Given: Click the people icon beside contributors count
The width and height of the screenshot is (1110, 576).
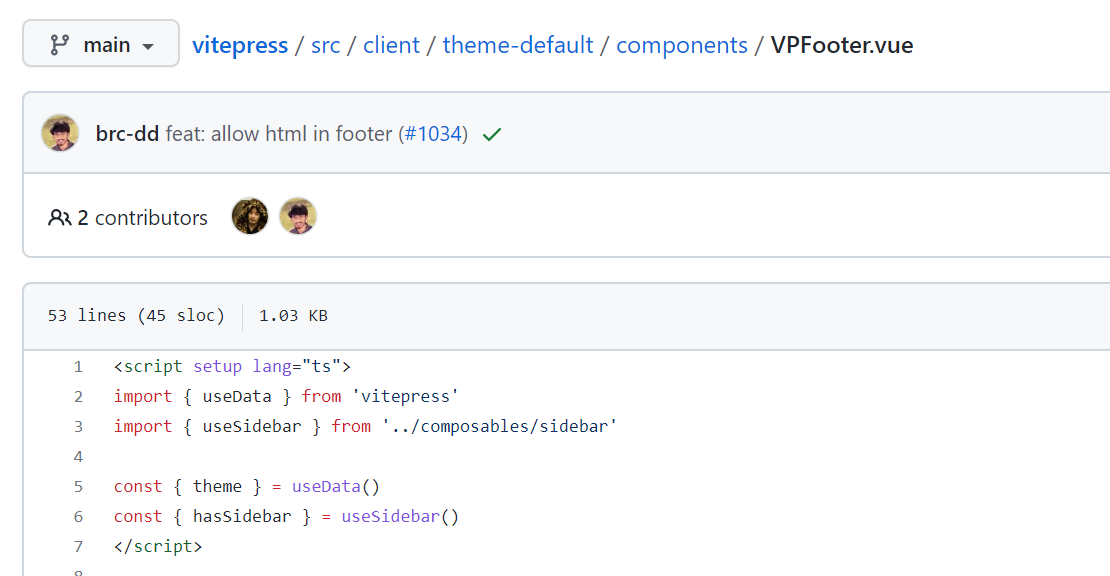Looking at the screenshot, I should (x=59, y=217).
